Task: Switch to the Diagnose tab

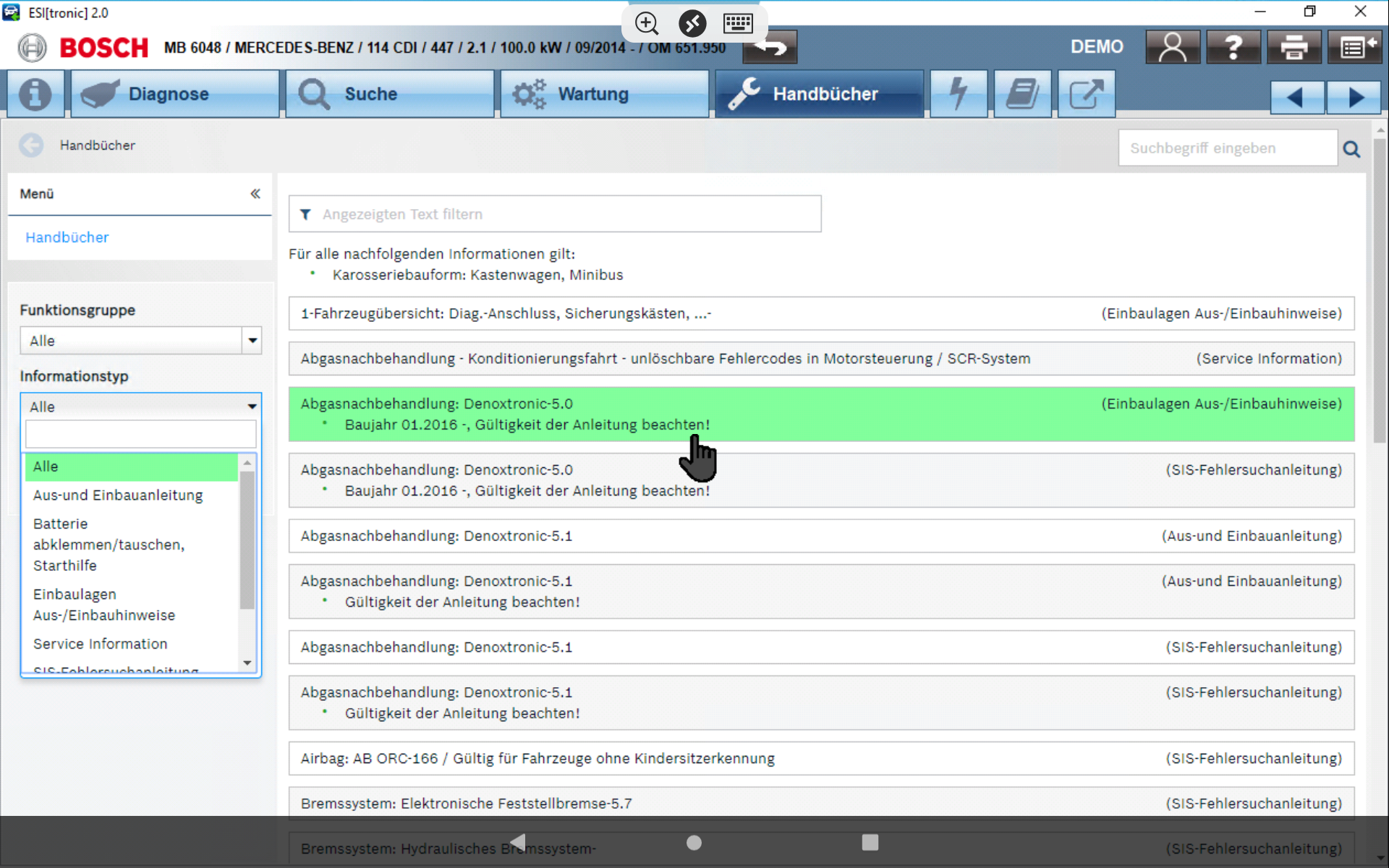Action: [x=175, y=94]
